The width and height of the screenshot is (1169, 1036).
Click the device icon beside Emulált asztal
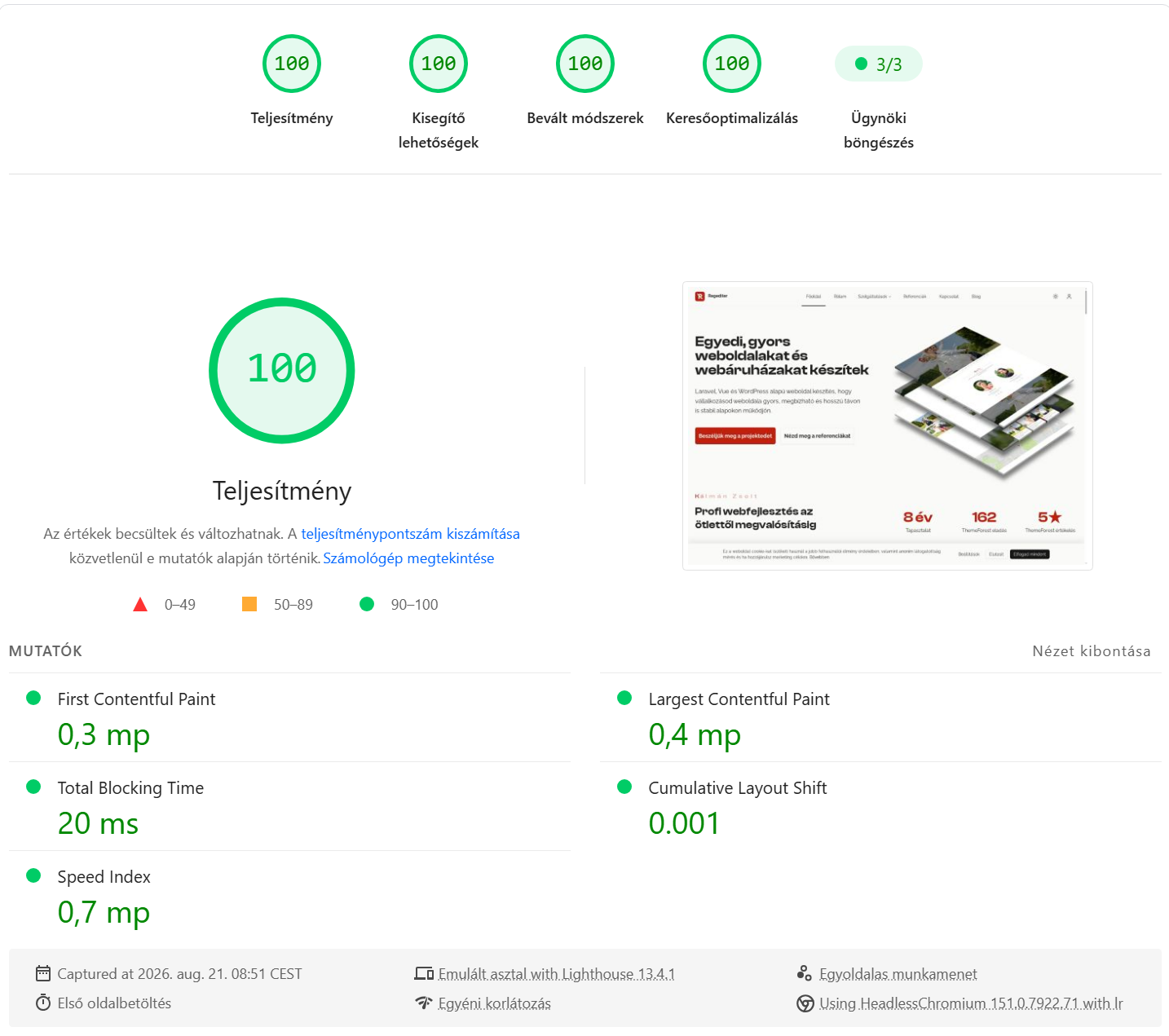[x=424, y=973]
